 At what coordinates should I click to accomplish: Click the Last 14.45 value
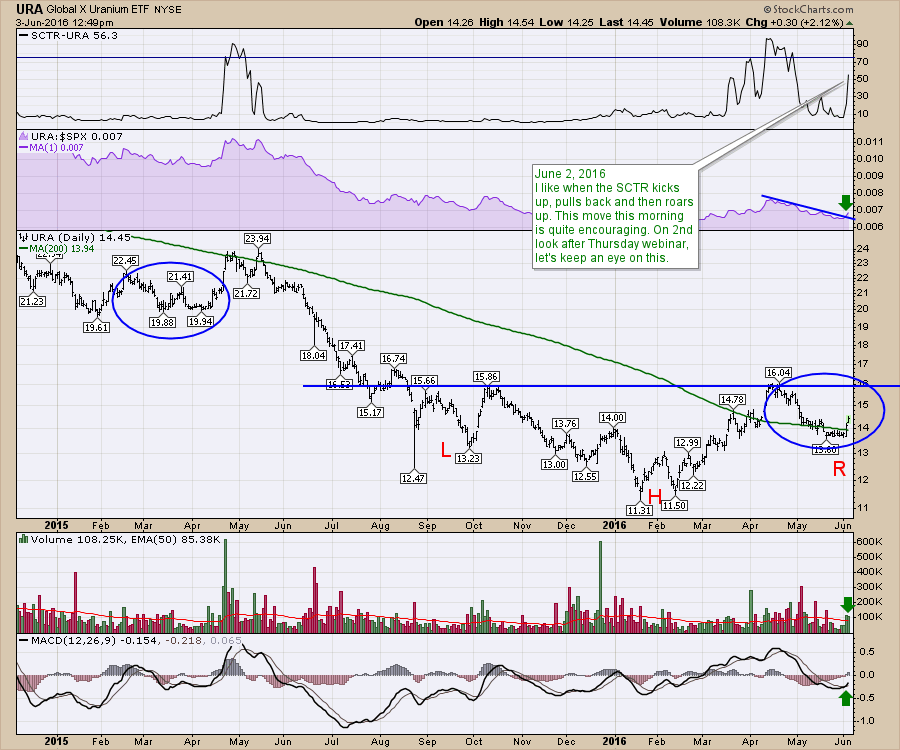tap(626, 22)
